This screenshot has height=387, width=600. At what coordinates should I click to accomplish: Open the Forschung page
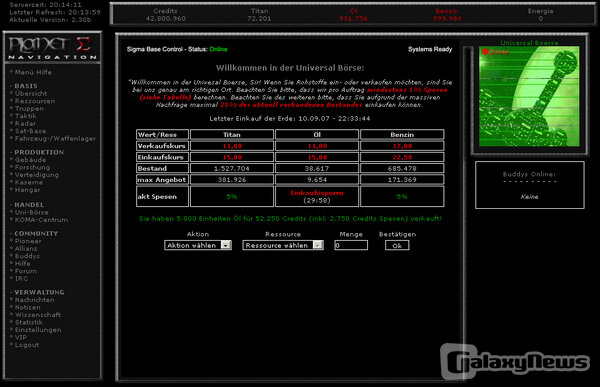(32, 167)
